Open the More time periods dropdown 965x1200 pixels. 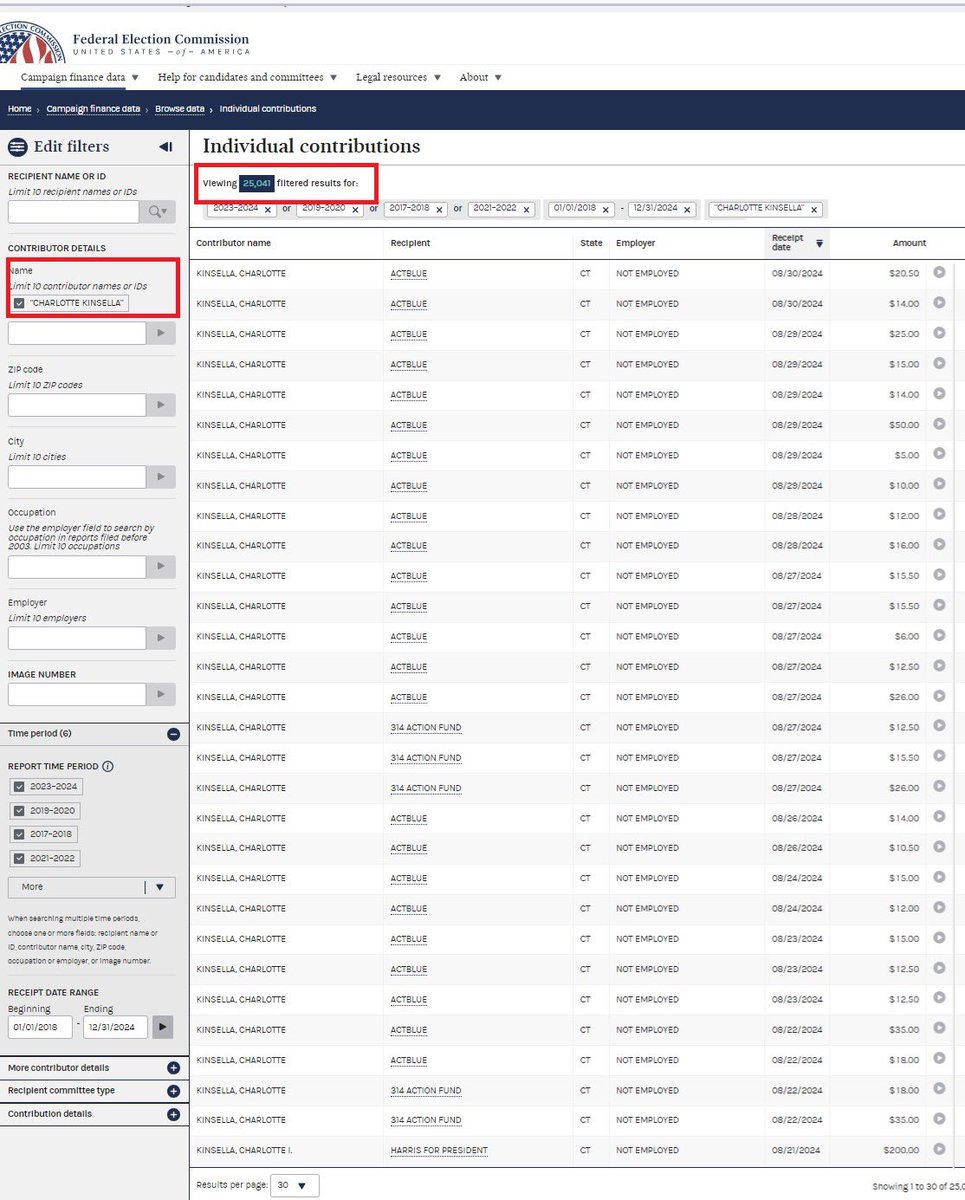pyautogui.click(x=92, y=887)
